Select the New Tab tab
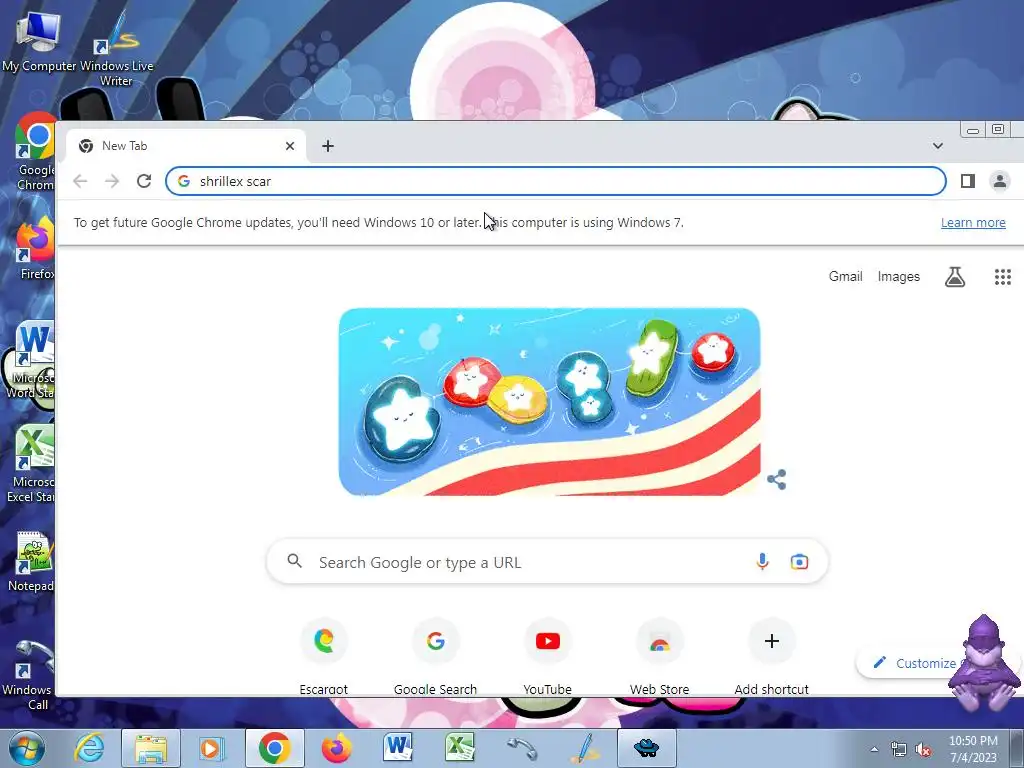Screen dimensions: 1024x768 [186, 146]
